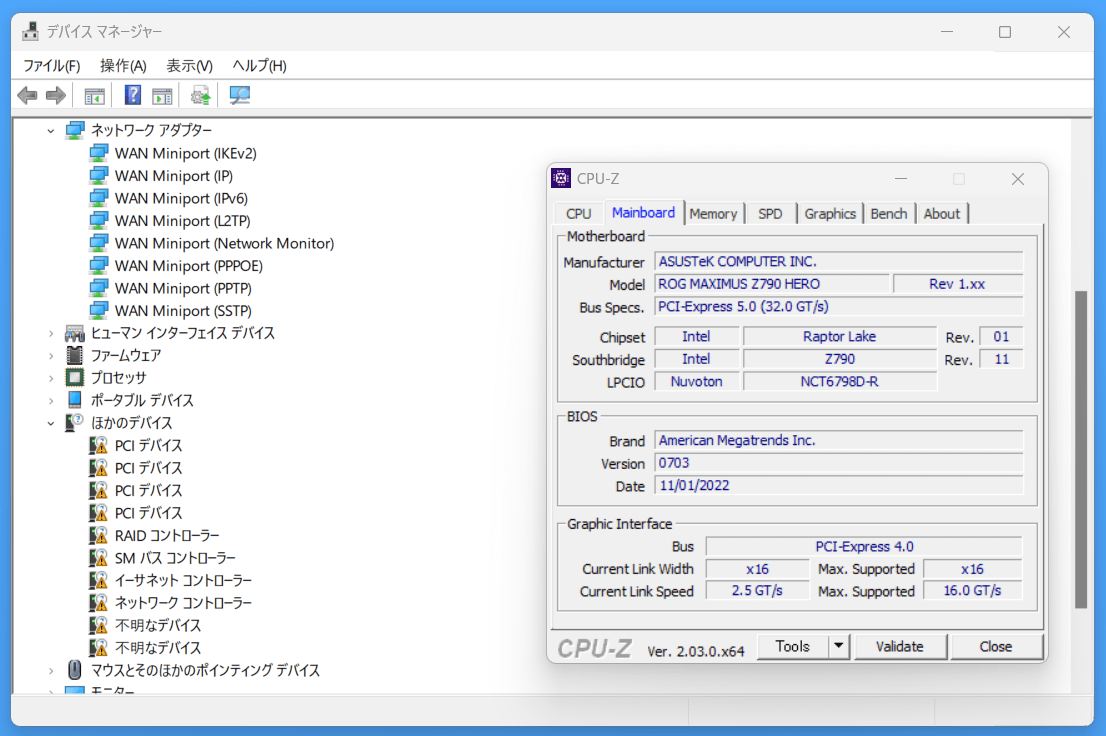Click scan for hardware changes monitor icon

click(x=240, y=95)
